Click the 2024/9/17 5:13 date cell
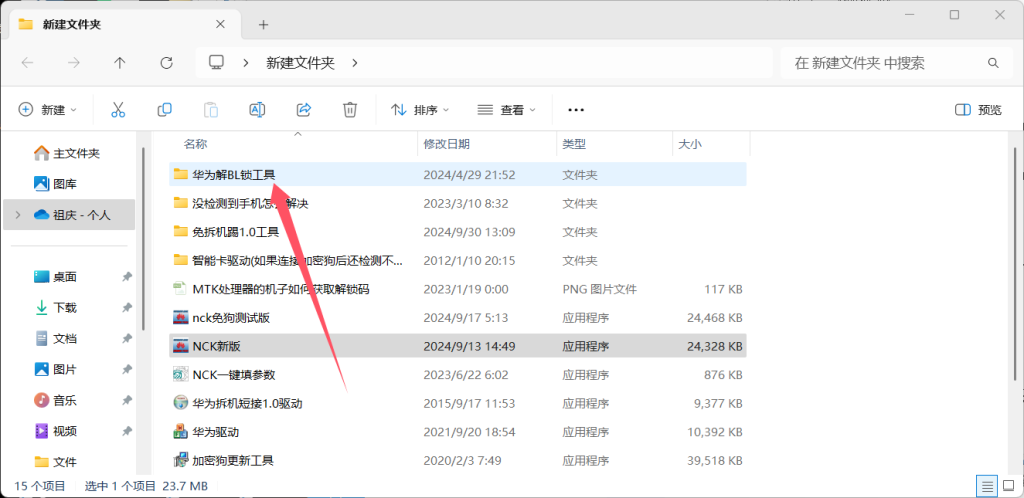This screenshot has width=1024, height=498. [x=466, y=318]
